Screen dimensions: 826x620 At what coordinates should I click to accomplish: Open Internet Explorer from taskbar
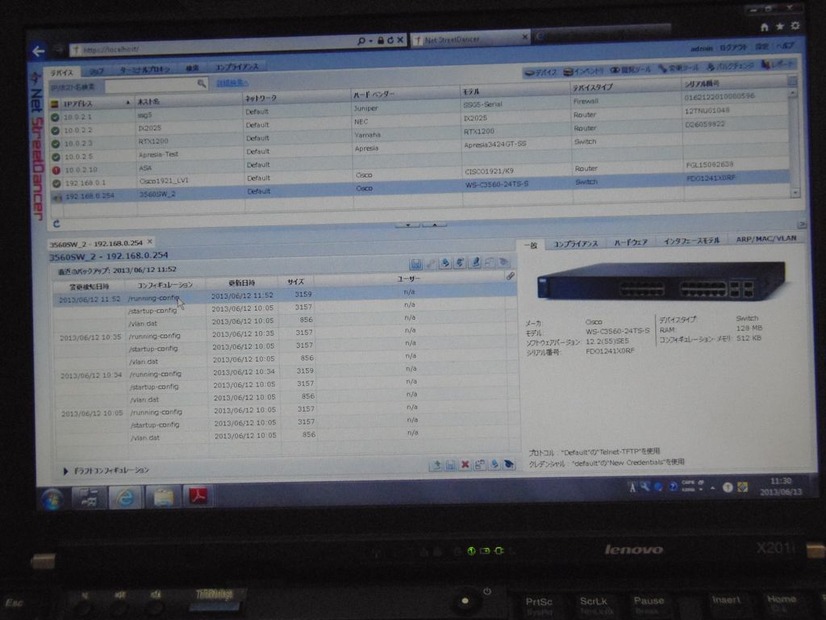click(125, 497)
